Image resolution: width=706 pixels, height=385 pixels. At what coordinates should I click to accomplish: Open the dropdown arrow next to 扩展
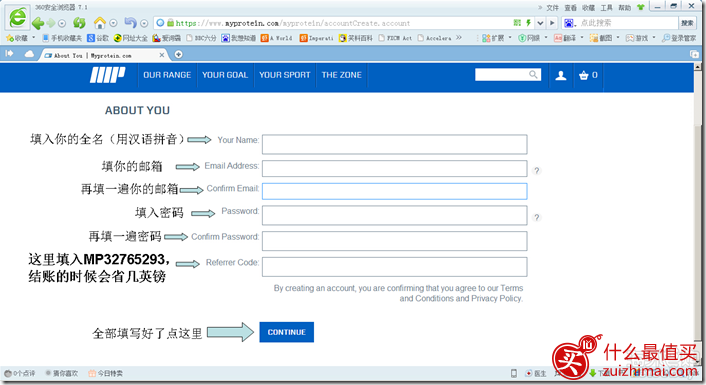coord(510,38)
